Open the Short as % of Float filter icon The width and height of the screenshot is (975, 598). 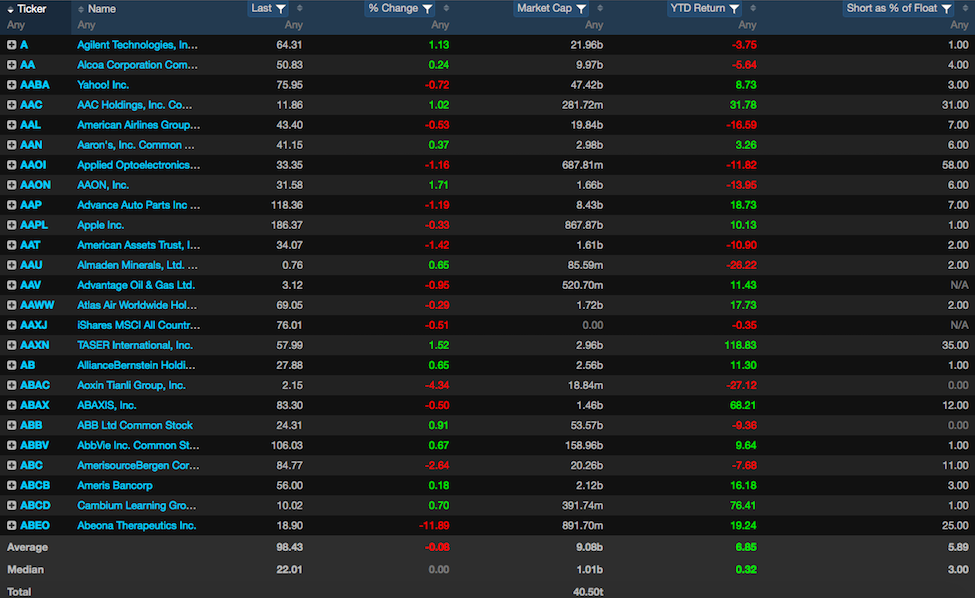(946, 9)
